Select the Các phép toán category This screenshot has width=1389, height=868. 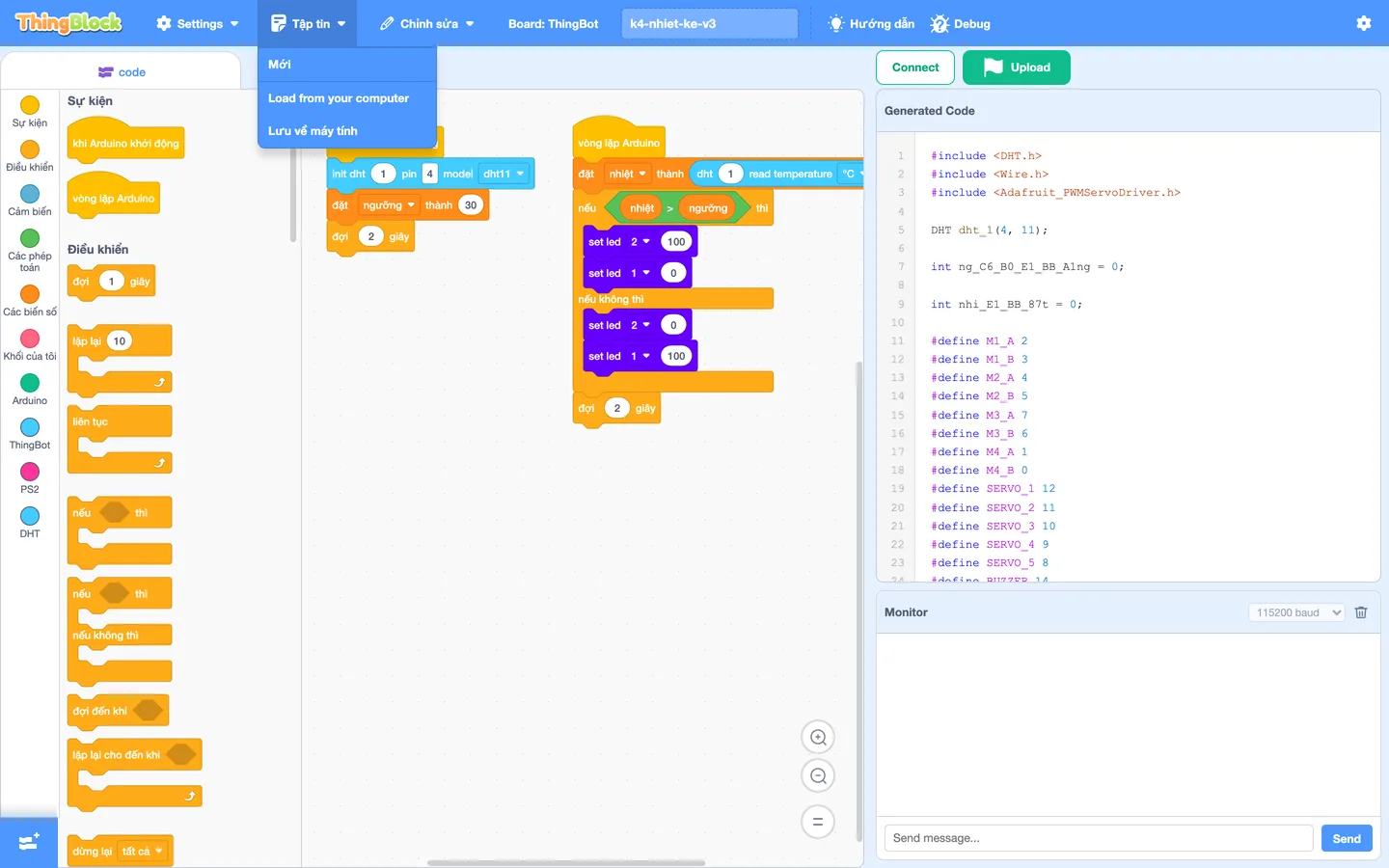pos(30,250)
